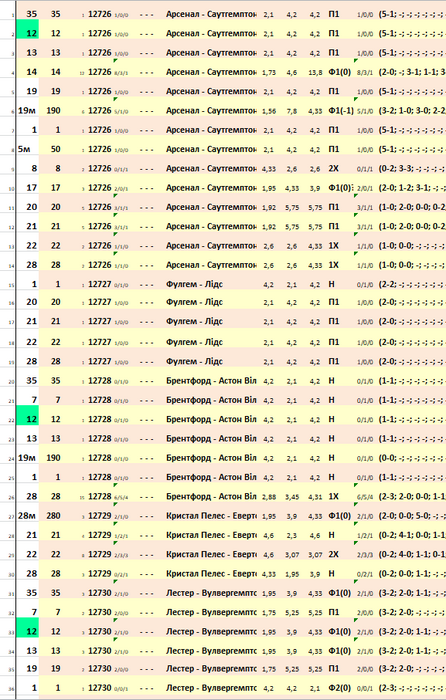Select П1 in Лестер row starting 7

(333, 612)
